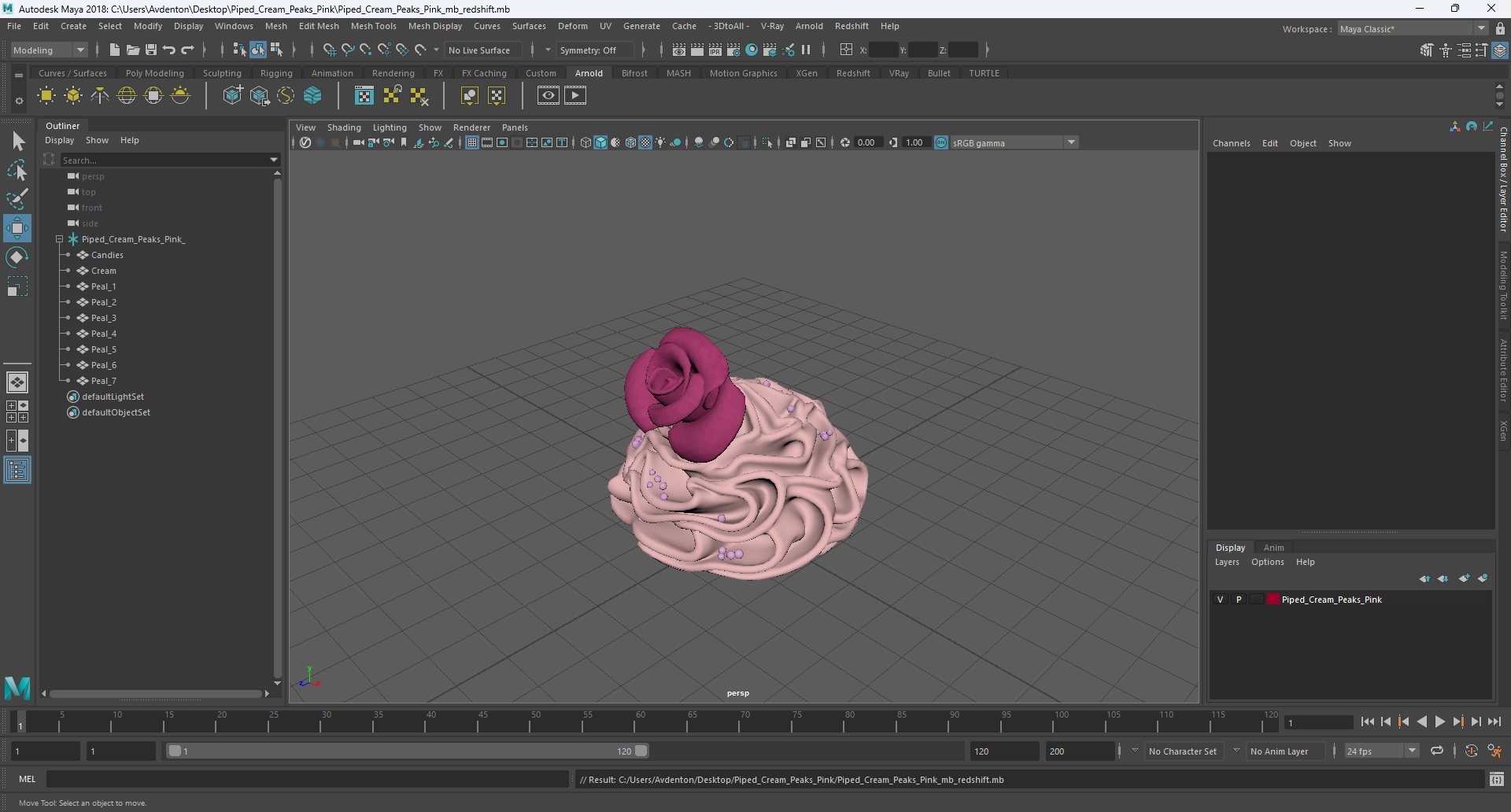1511x812 pixels.
Task: Switch to the Rendering shelf tab
Action: click(393, 73)
